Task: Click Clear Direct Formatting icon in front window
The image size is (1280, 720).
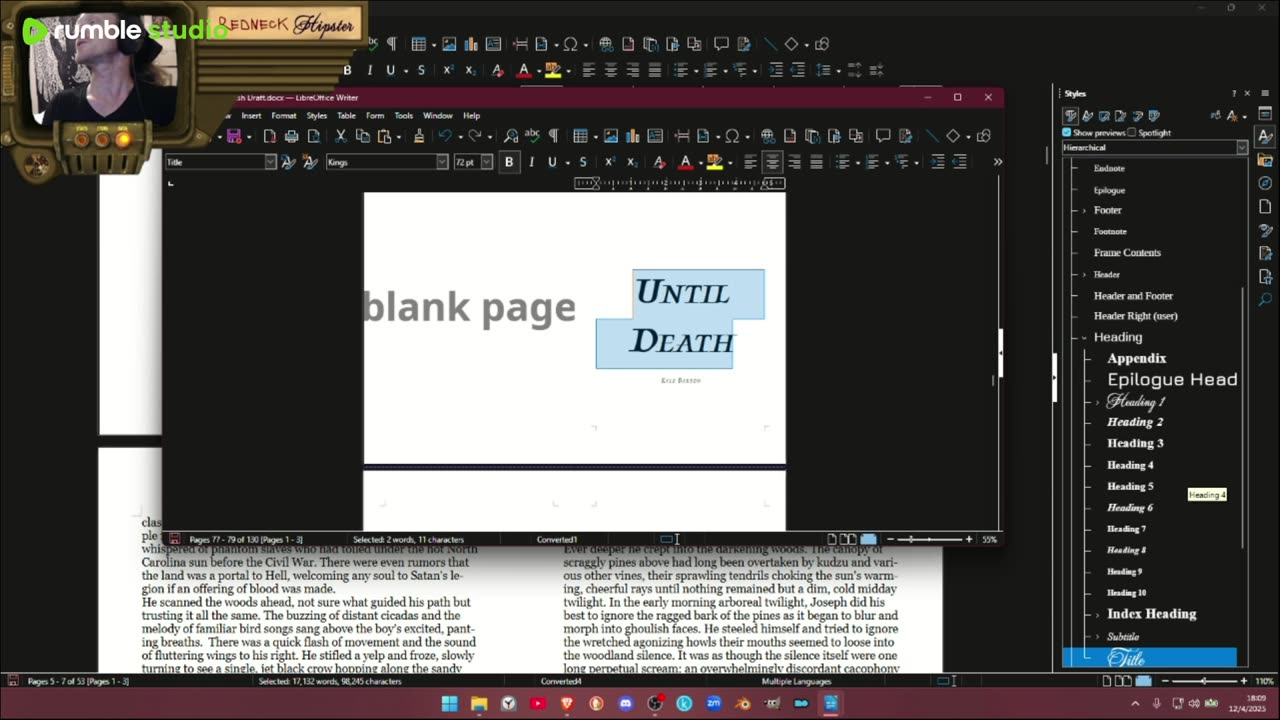Action: [x=659, y=162]
